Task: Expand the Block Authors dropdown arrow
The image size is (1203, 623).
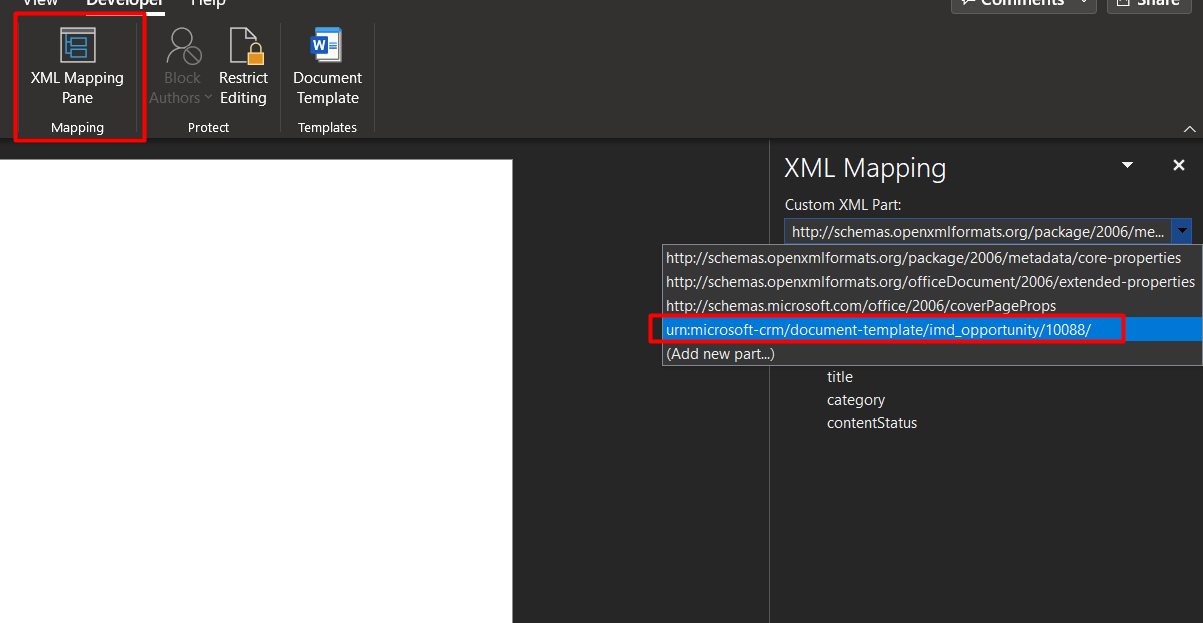Action: click(x=212, y=98)
